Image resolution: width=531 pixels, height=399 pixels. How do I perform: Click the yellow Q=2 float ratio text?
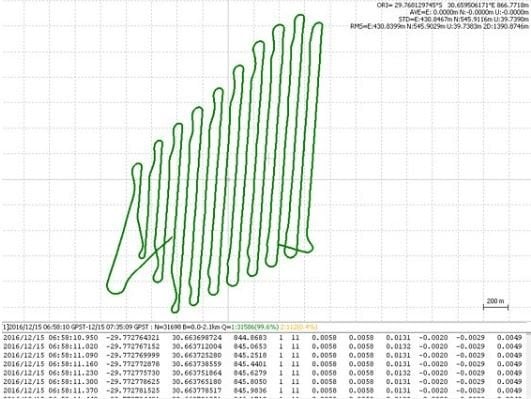point(299,327)
